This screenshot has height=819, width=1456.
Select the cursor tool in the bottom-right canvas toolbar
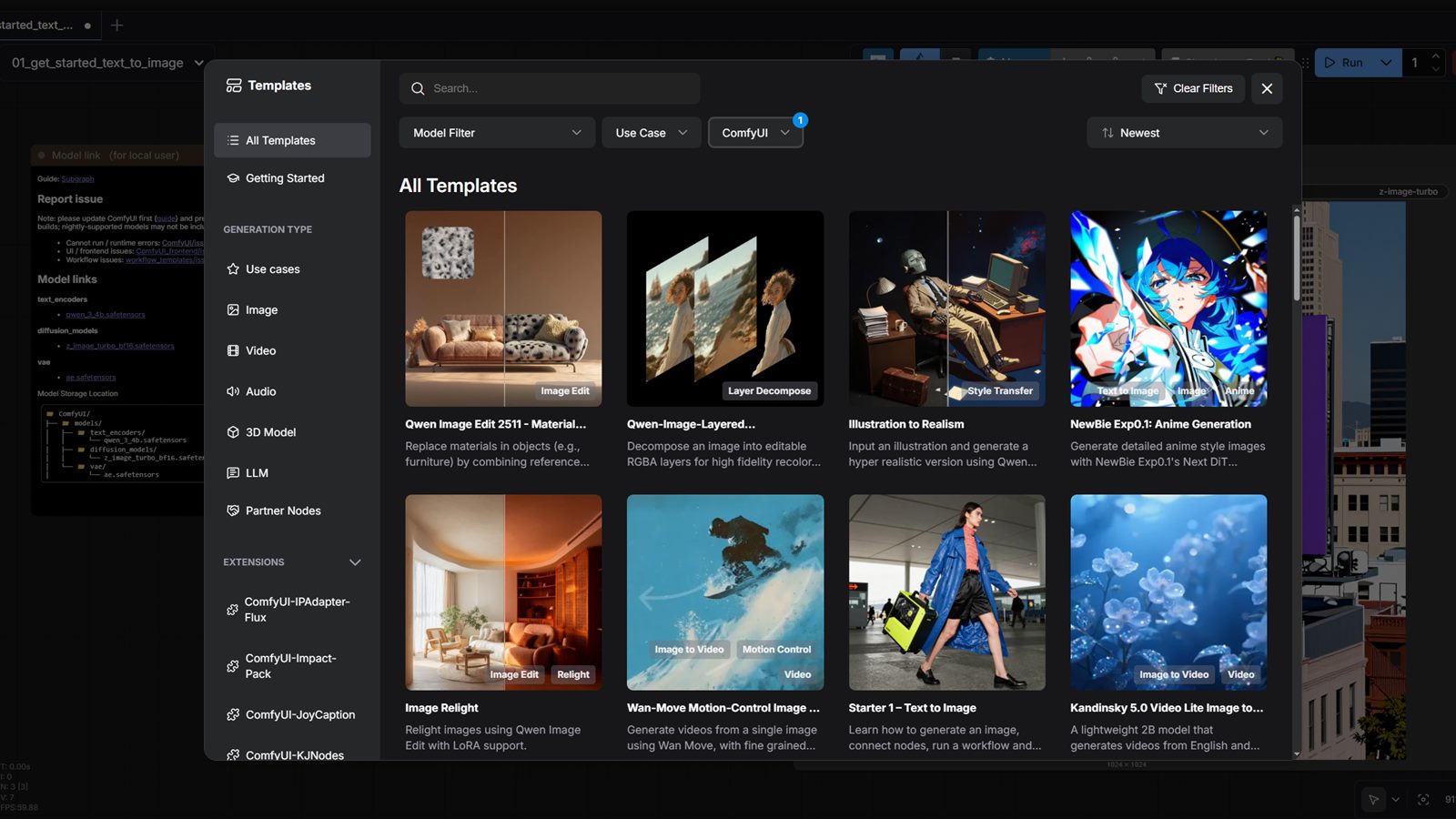click(1373, 799)
